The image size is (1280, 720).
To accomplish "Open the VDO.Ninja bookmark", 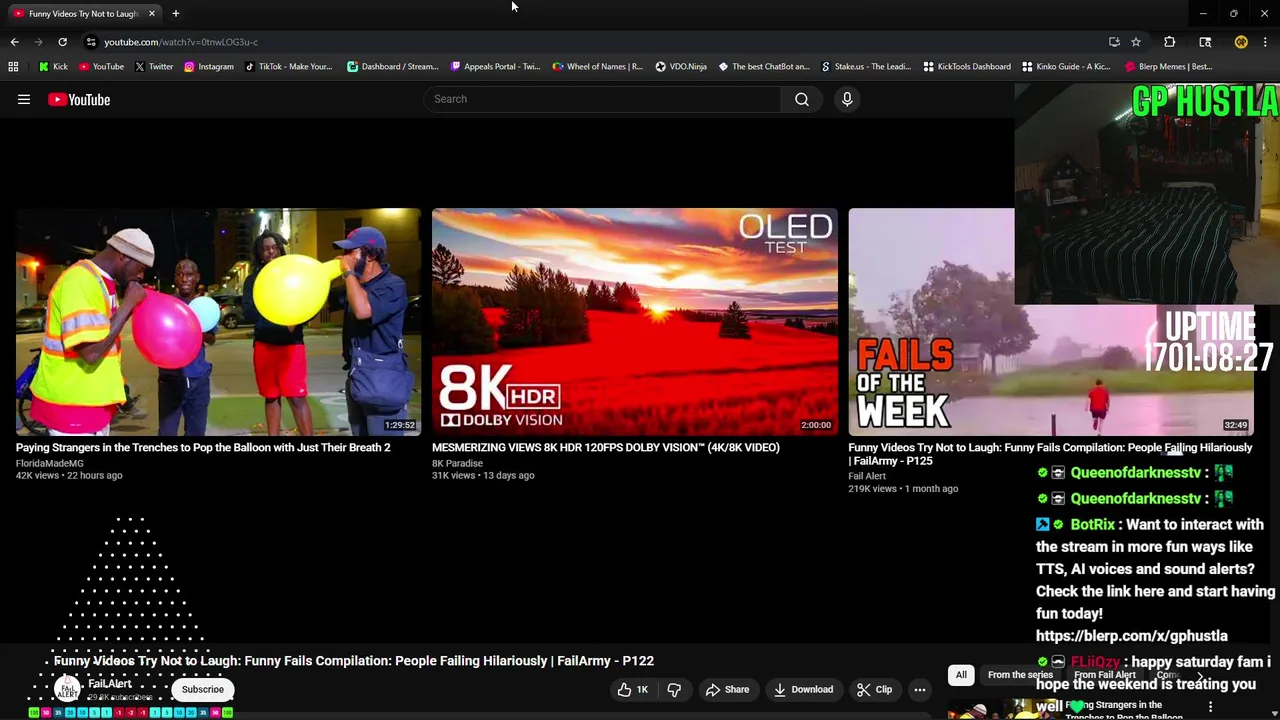I will pyautogui.click(x=680, y=66).
